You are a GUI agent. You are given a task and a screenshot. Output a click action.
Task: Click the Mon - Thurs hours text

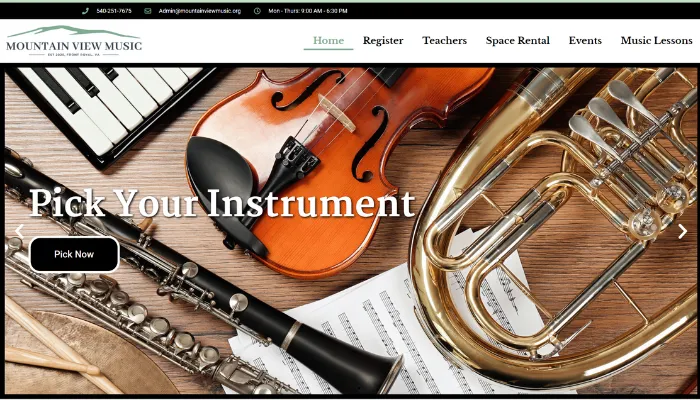point(308,11)
